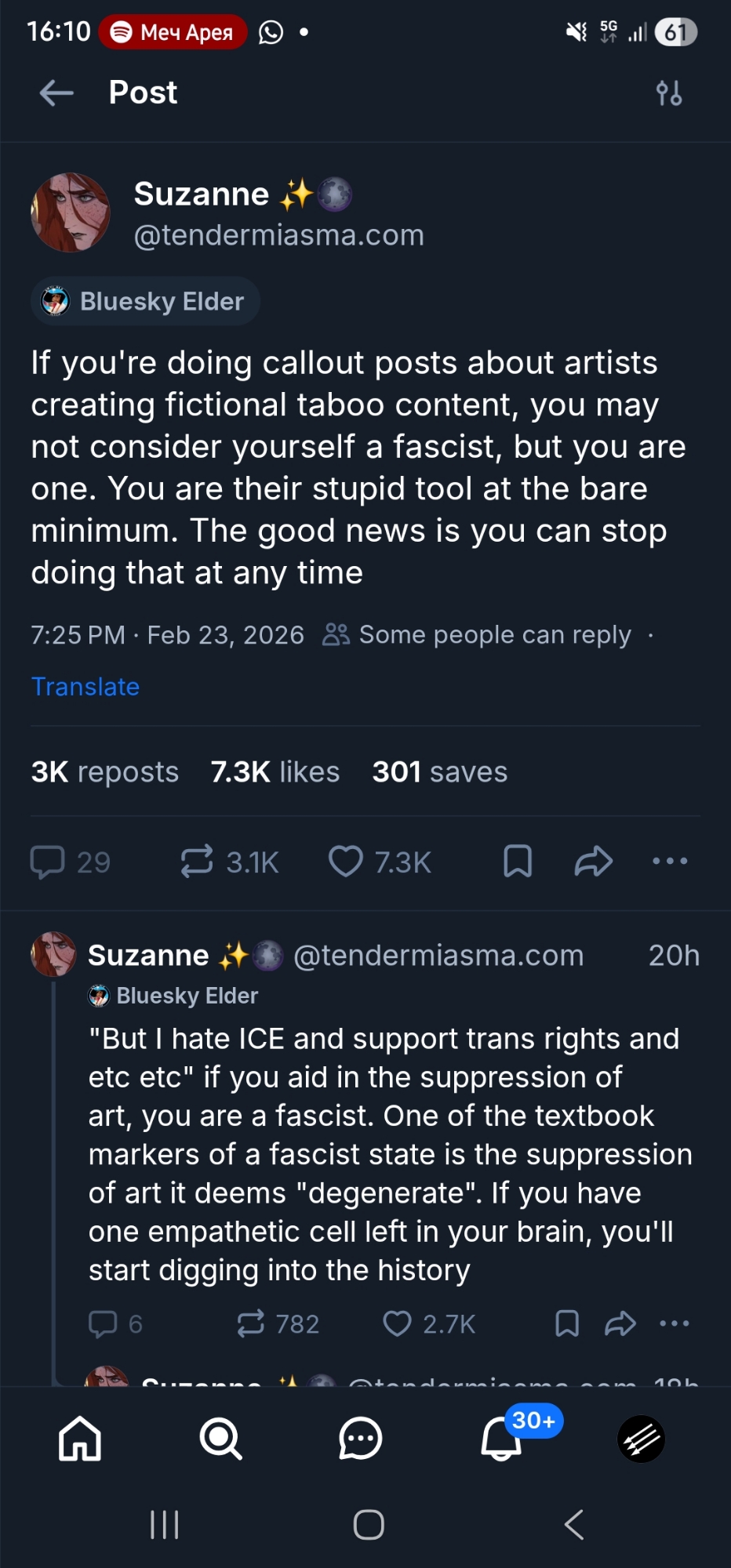The height and width of the screenshot is (1568, 731).
Task: Open the Bluesky Elder badge under author
Action: coord(146,302)
